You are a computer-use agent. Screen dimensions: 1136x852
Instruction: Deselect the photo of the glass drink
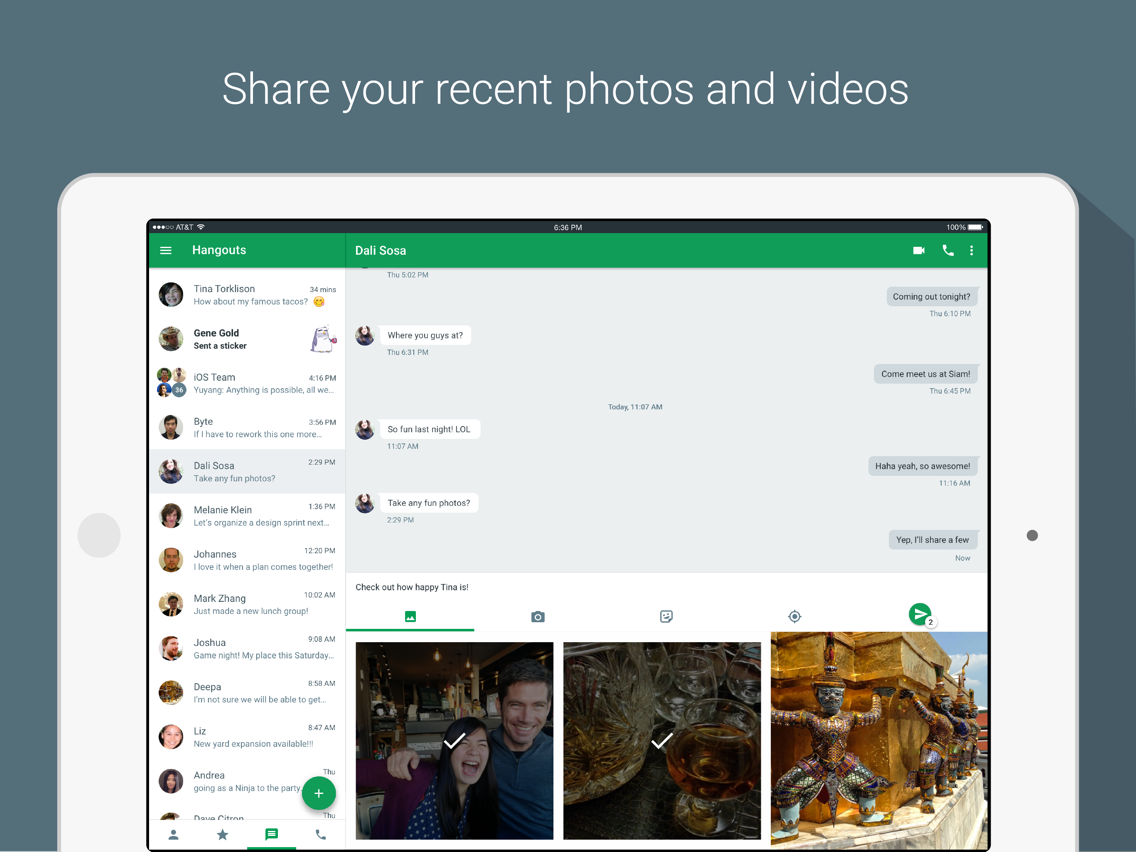click(662, 740)
